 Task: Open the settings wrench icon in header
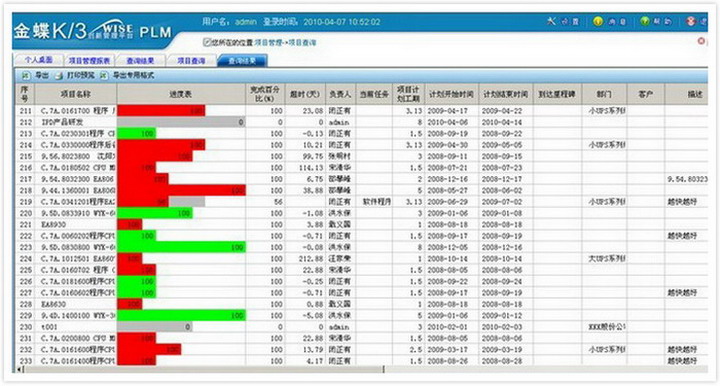(x=551, y=21)
